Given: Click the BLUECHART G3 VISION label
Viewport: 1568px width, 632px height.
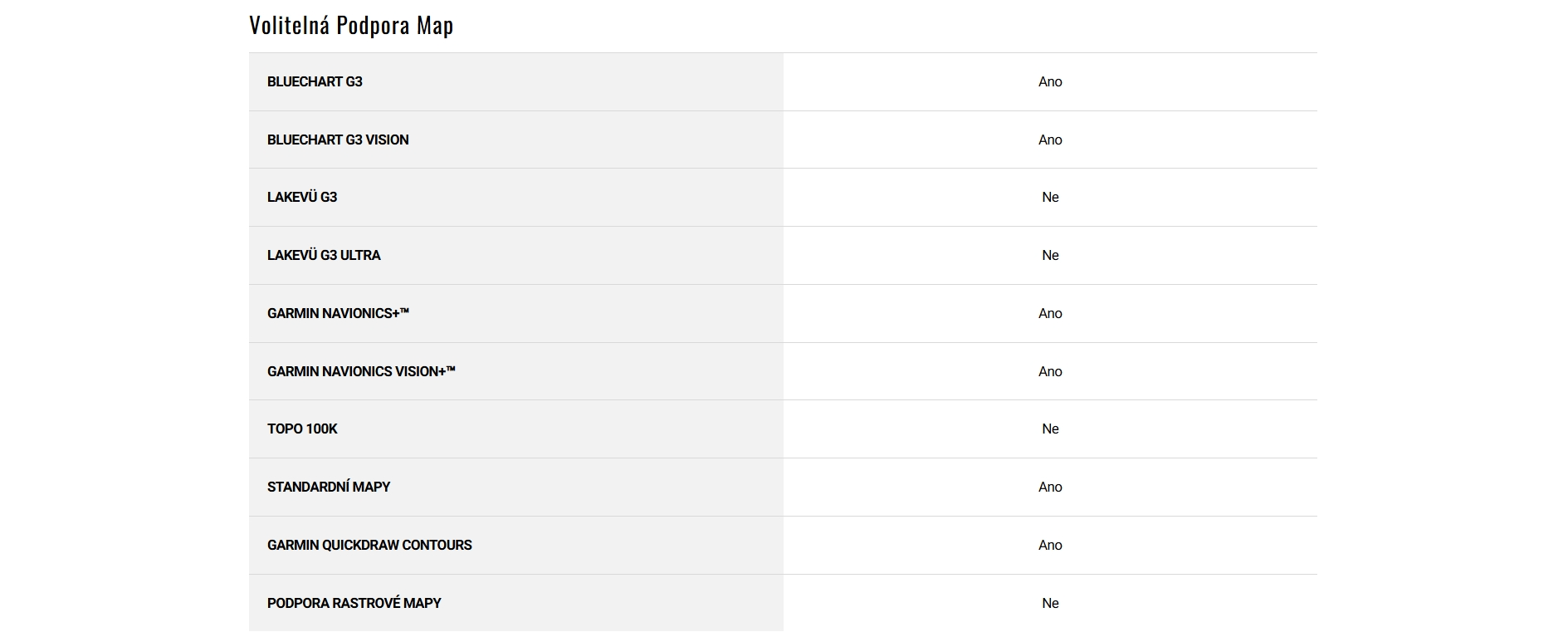Looking at the screenshot, I should (338, 140).
